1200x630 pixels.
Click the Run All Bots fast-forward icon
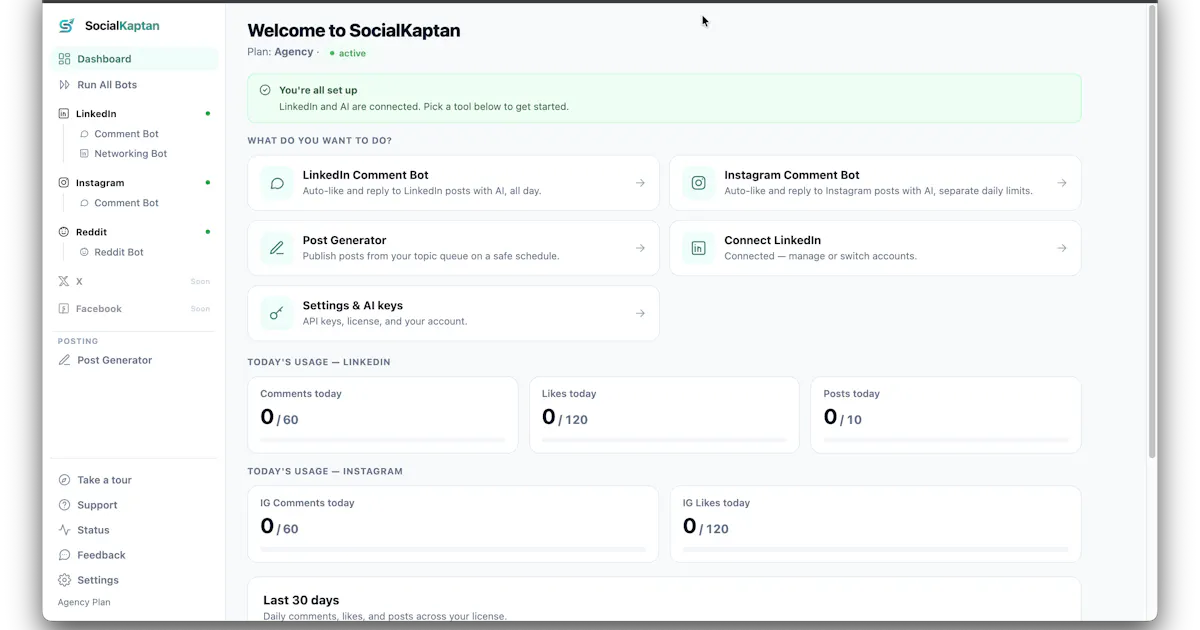coord(64,85)
